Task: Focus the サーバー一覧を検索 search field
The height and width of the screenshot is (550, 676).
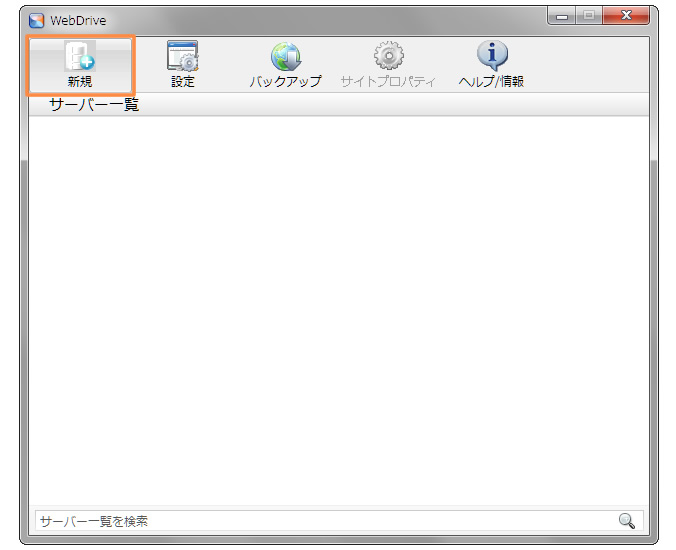Action: click(x=320, y=521)
